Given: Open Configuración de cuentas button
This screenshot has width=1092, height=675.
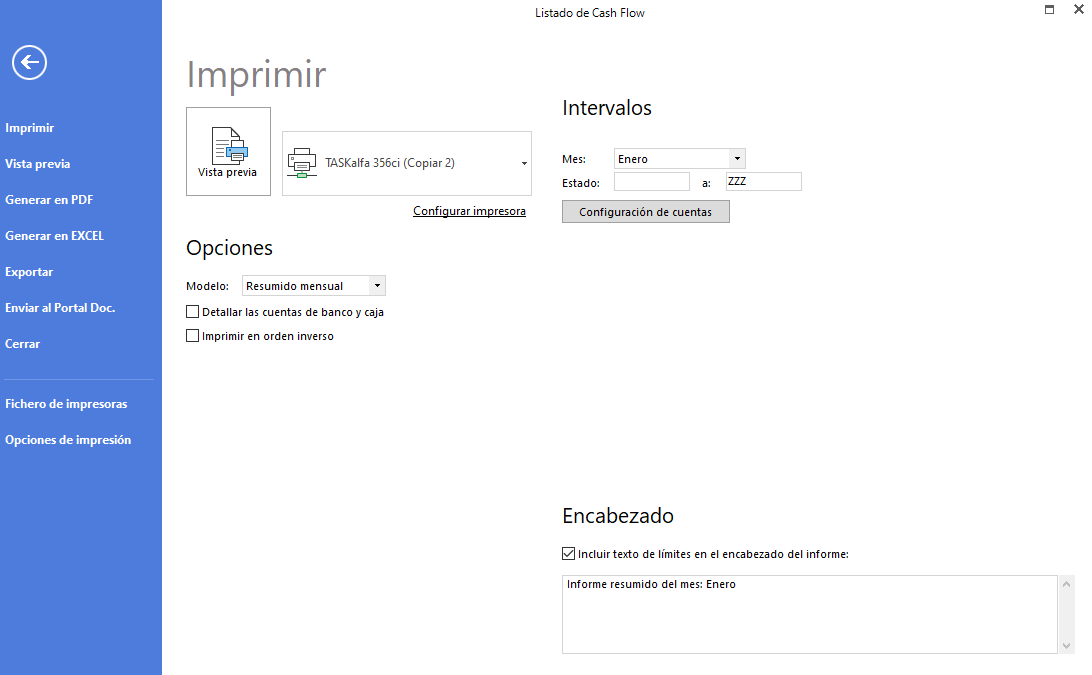Looking at the screenshot, I should tap(646, 212).
